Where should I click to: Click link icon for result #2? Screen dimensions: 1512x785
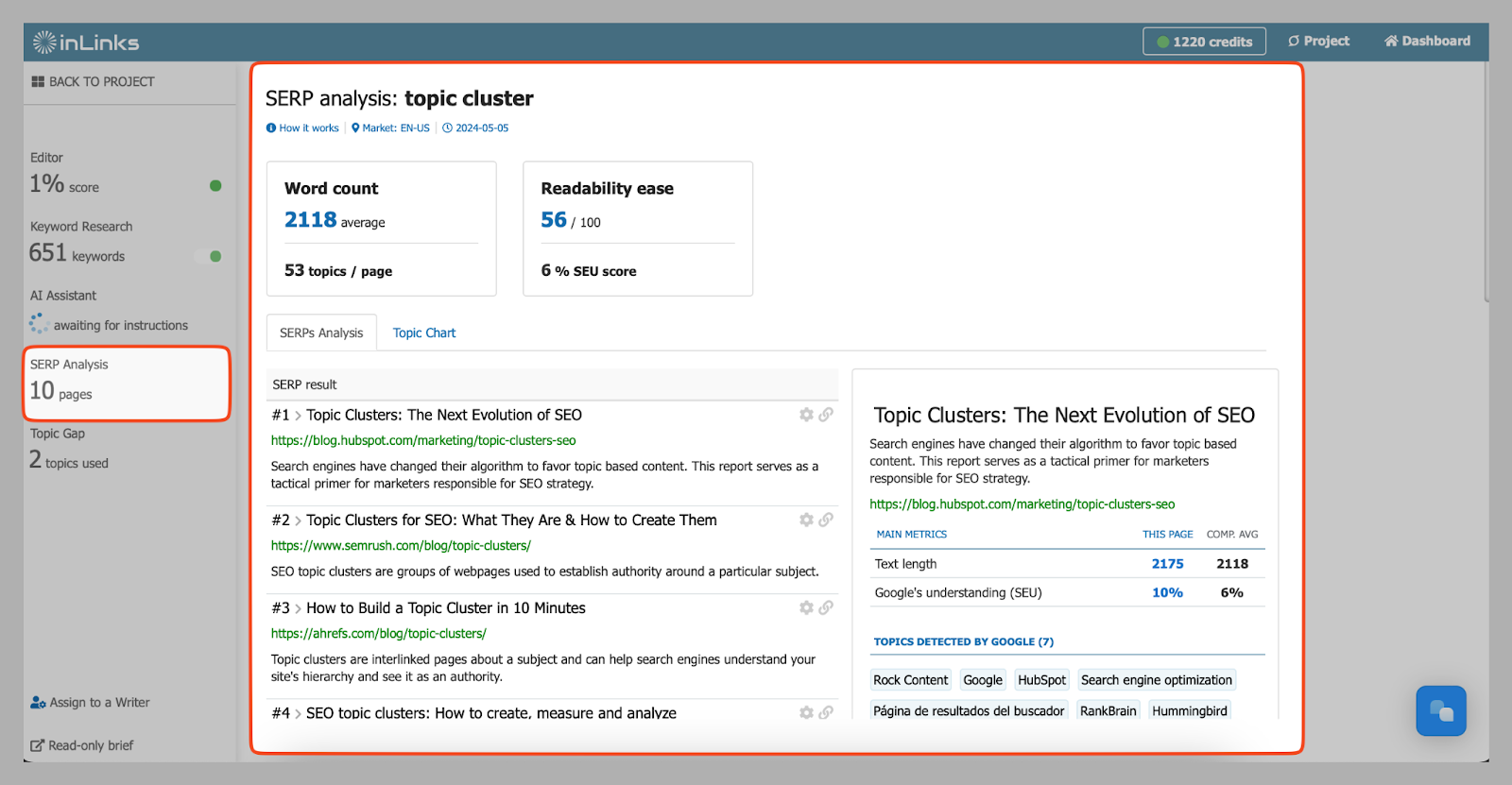point(826,520)
